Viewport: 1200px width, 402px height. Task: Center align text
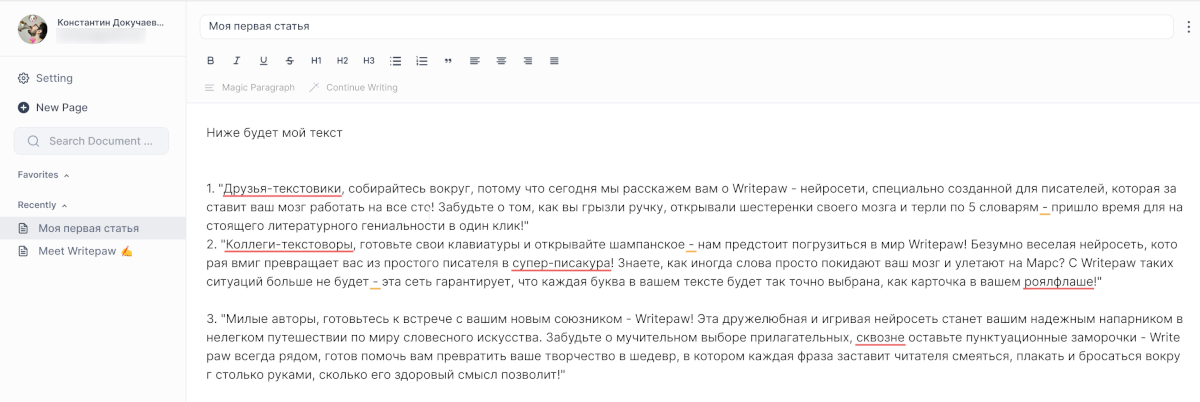click(x=501, y=61)
